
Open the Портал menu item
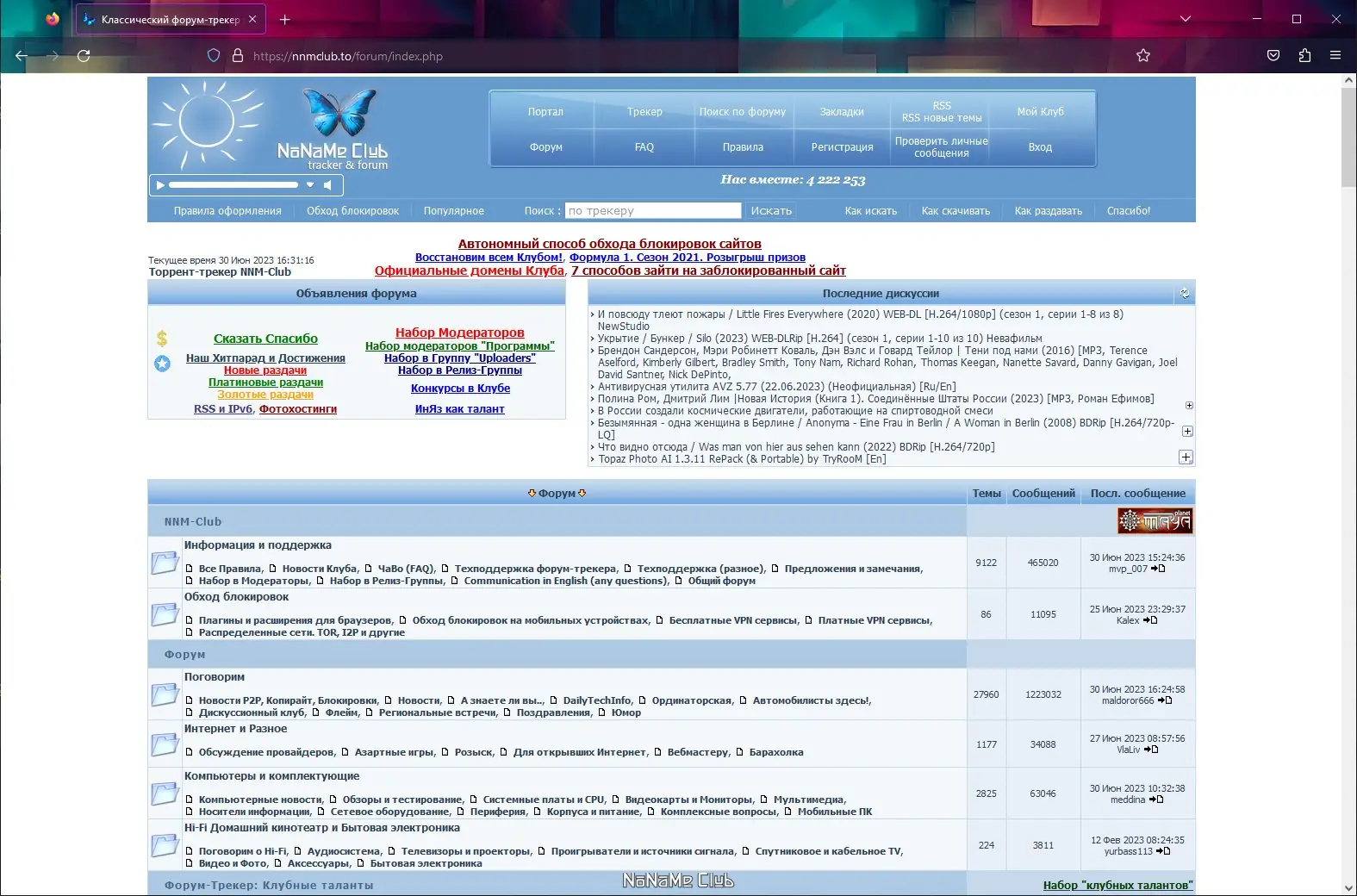coord(545,112)
